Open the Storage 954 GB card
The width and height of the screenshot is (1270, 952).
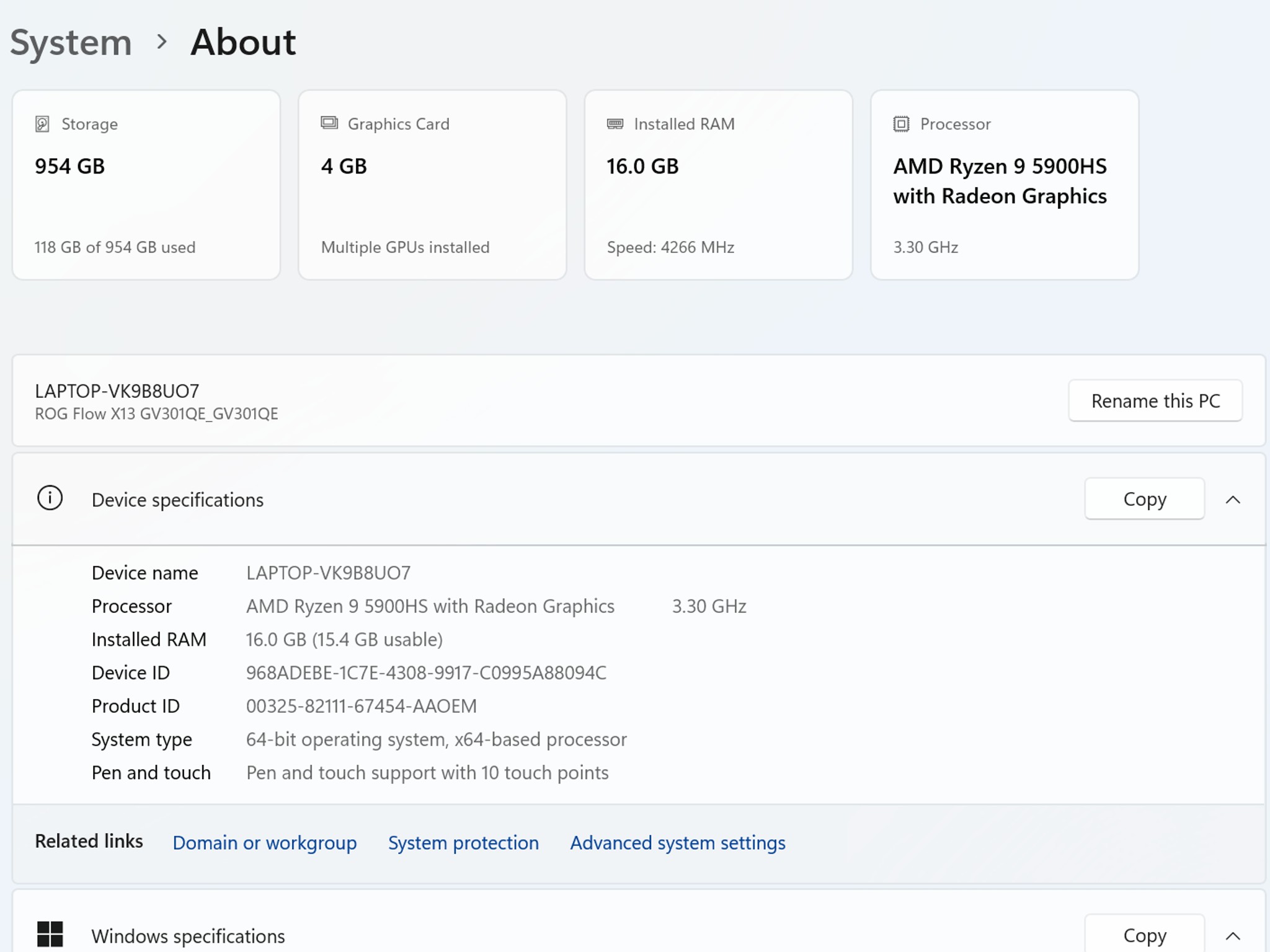pyautogui.click(x=146, y=185)
